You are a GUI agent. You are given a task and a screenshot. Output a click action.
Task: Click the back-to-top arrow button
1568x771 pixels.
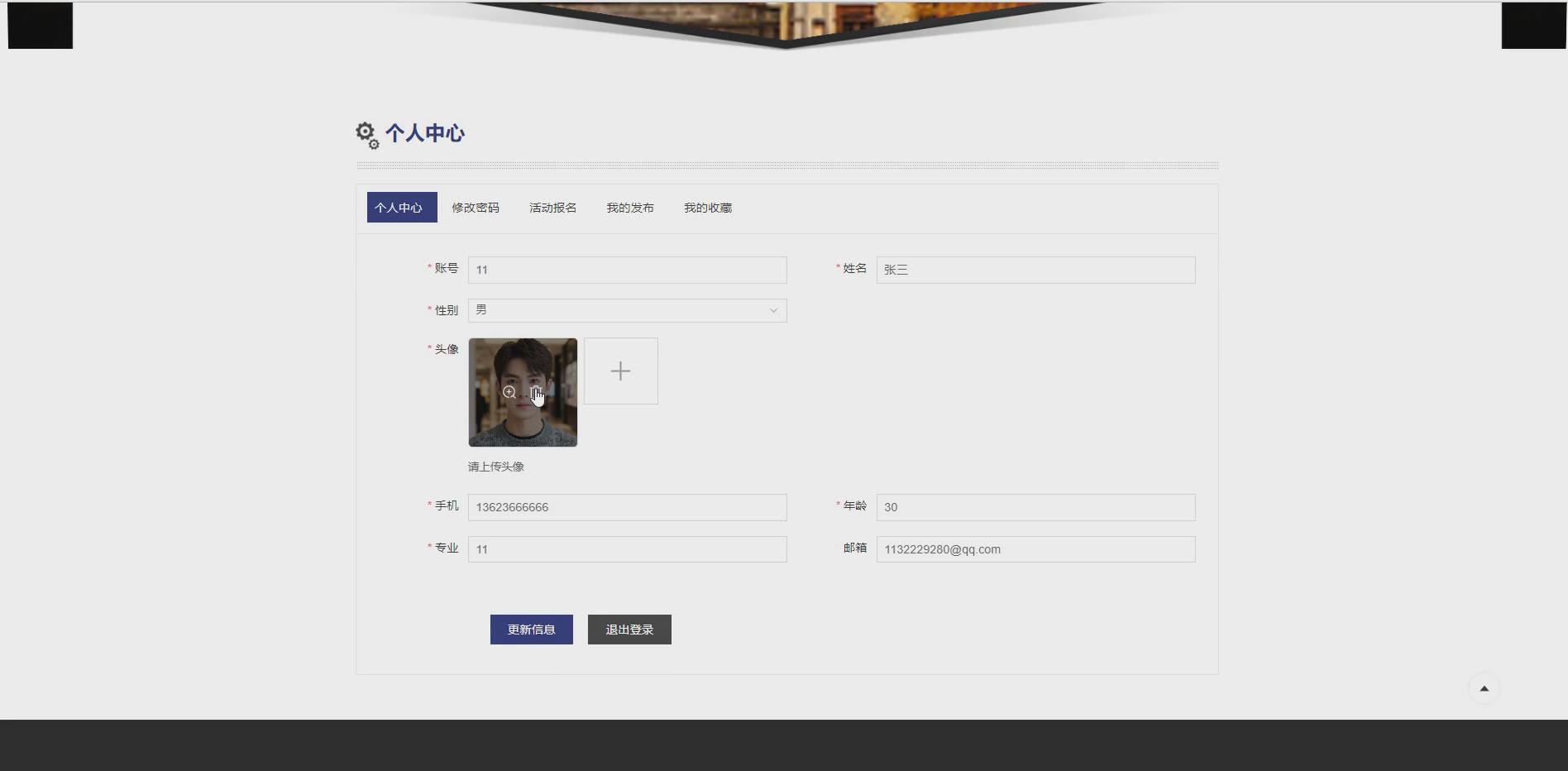[1484, 687]
